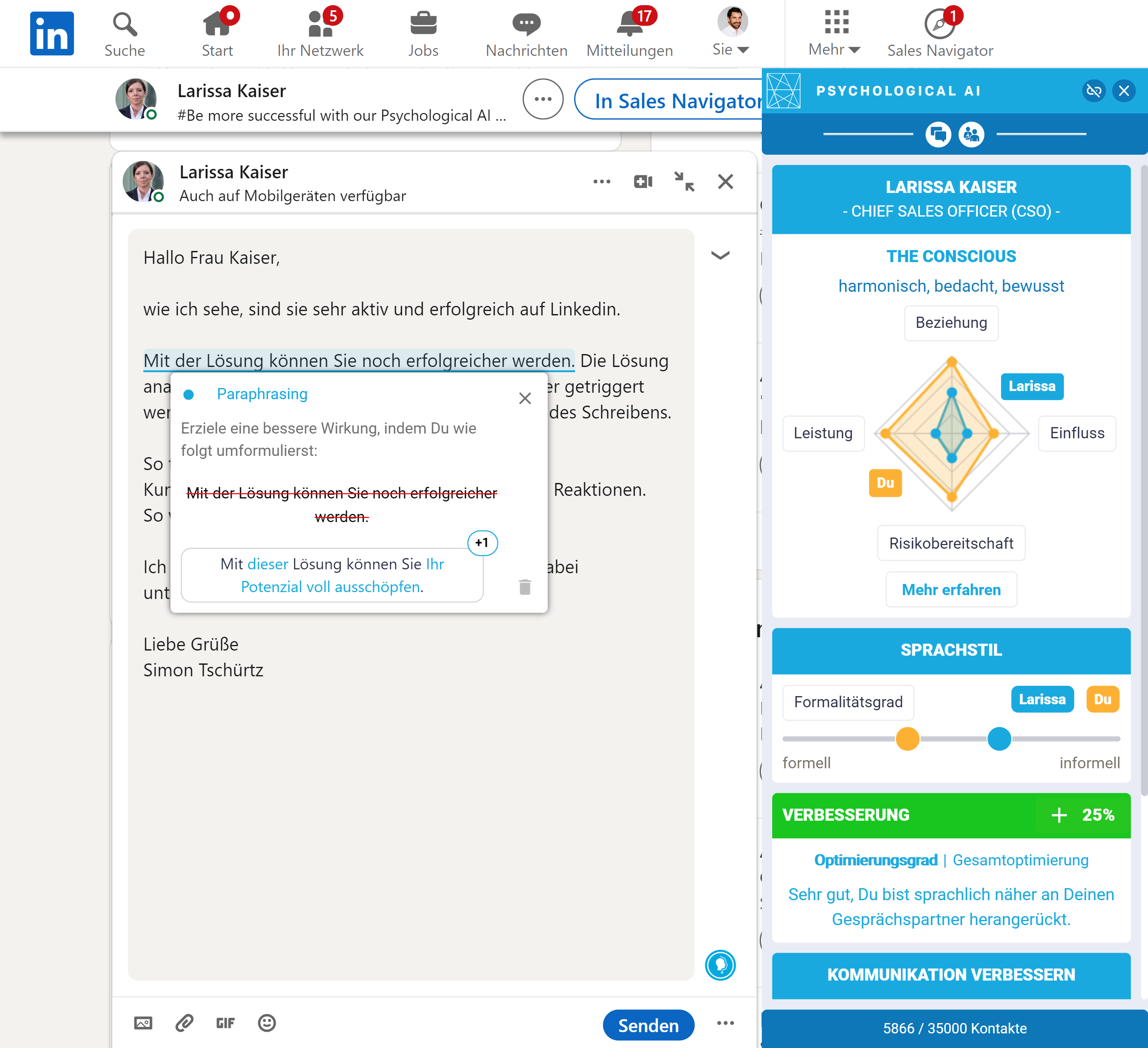Select the Optimierungsgrad tab
This screenshot has width=1148, height=1048.
click(x=876, y=860)
